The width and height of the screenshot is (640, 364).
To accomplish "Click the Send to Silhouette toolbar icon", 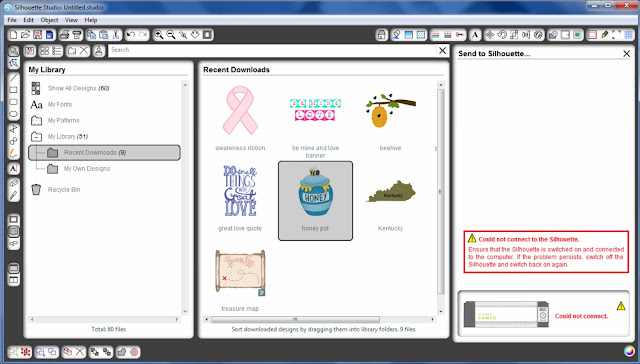I will tap(77, 35).
